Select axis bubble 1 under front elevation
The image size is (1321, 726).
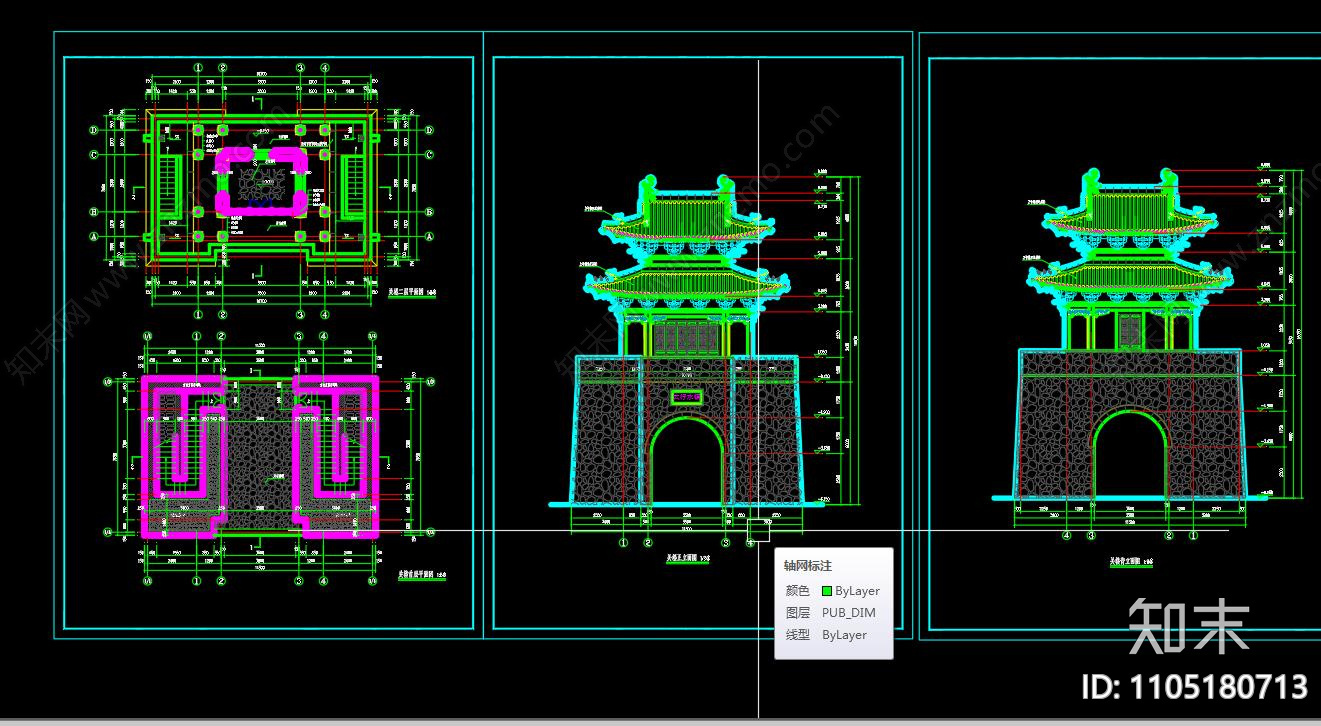(624, 543)
